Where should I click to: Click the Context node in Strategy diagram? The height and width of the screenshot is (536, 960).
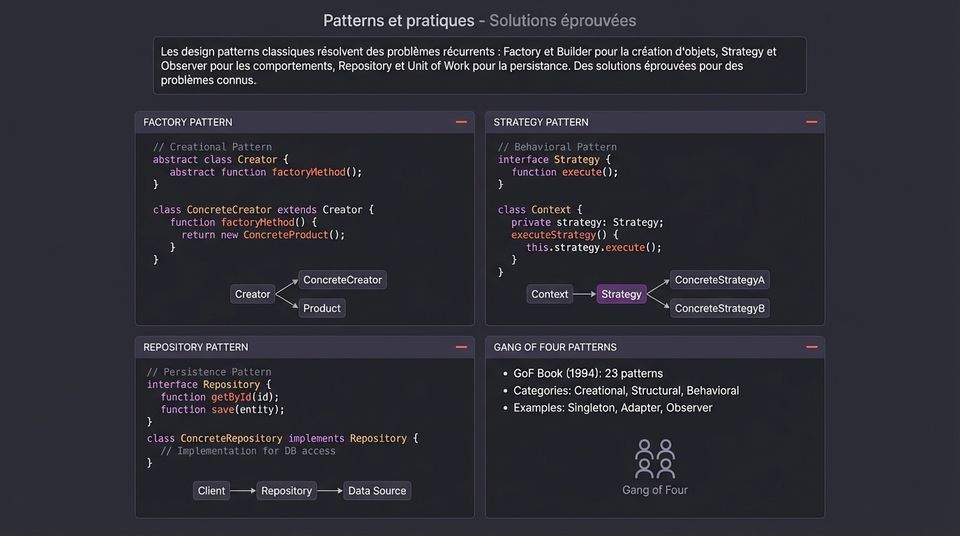549,294
